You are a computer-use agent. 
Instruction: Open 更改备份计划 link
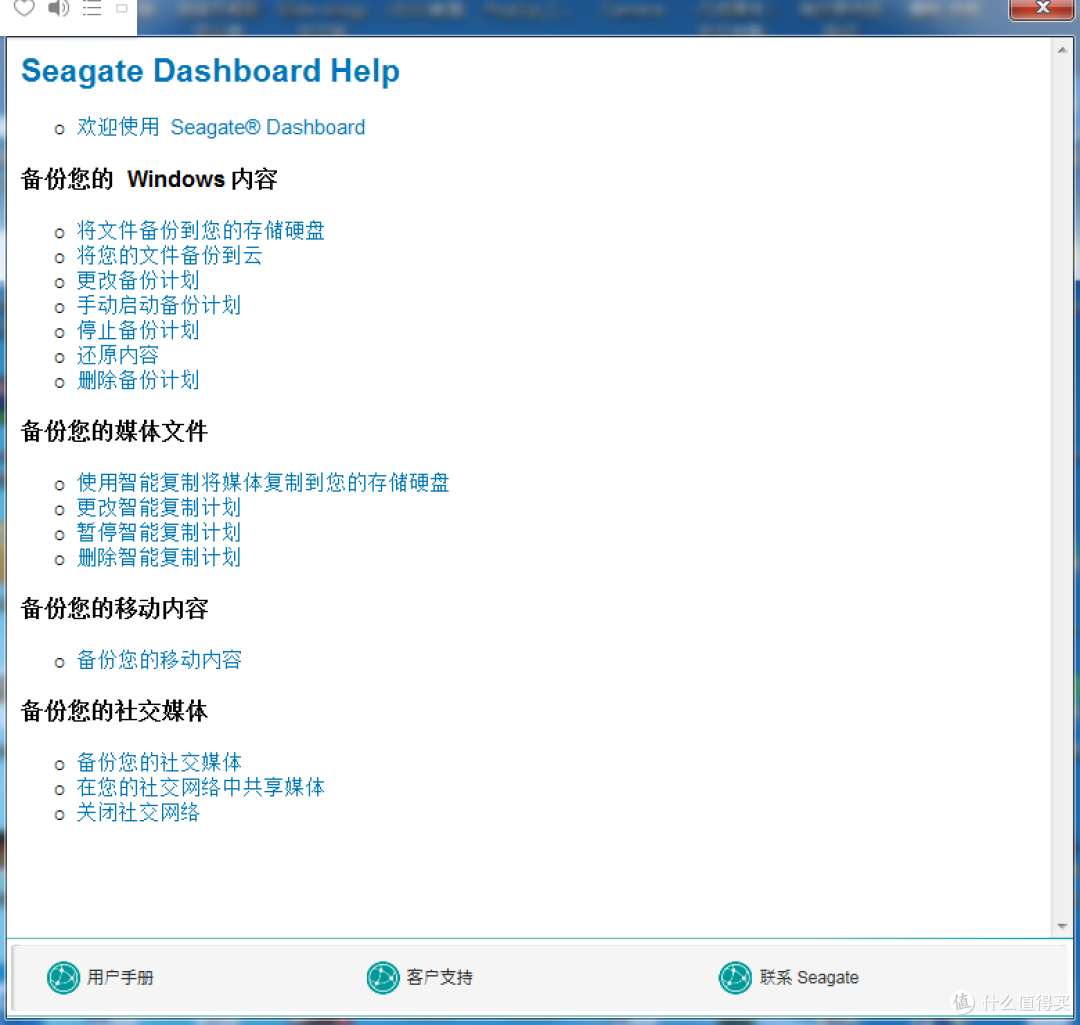(x=138, y=280)
